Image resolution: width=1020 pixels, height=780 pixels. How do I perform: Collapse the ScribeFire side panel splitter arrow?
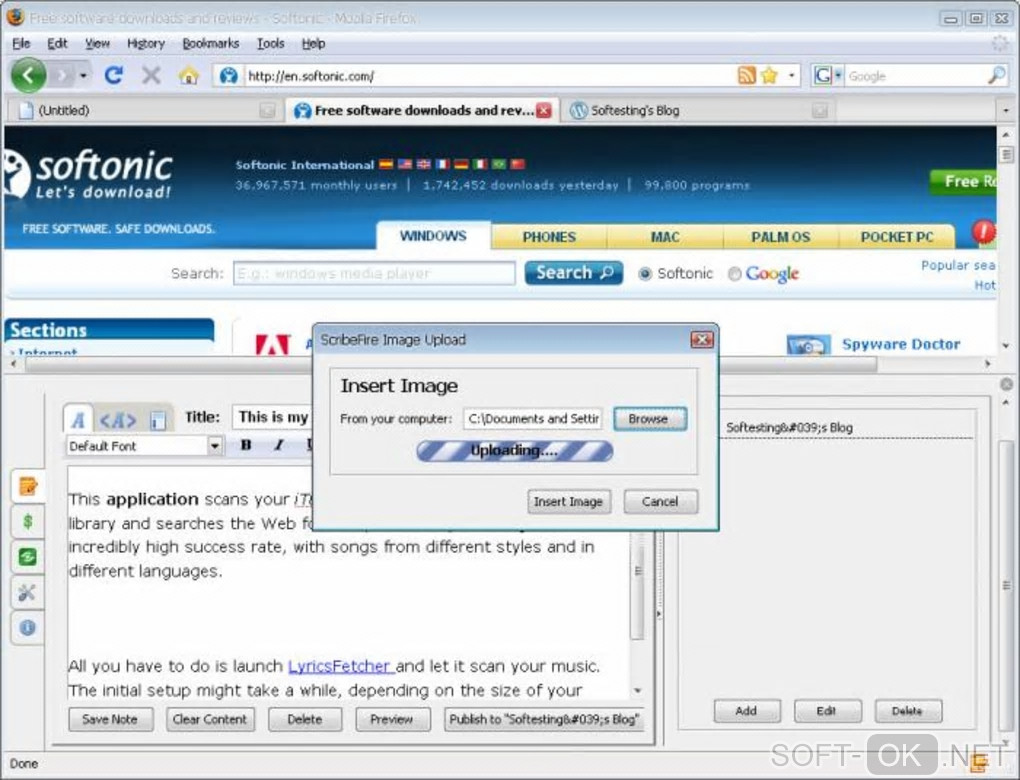(x=658, y=613)
